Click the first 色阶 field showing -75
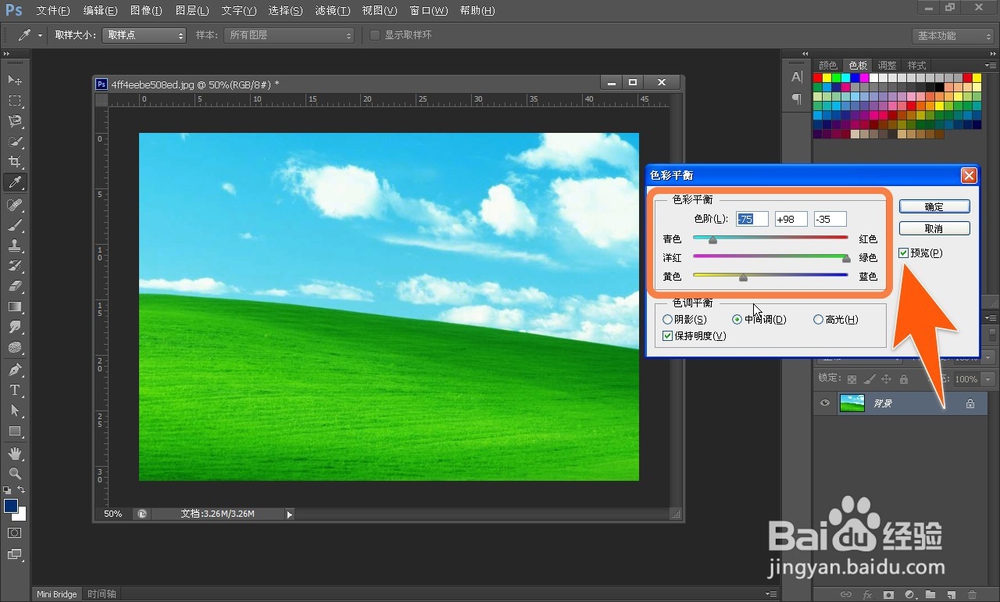Screen dimensions: 1000x602 point(752,219)
